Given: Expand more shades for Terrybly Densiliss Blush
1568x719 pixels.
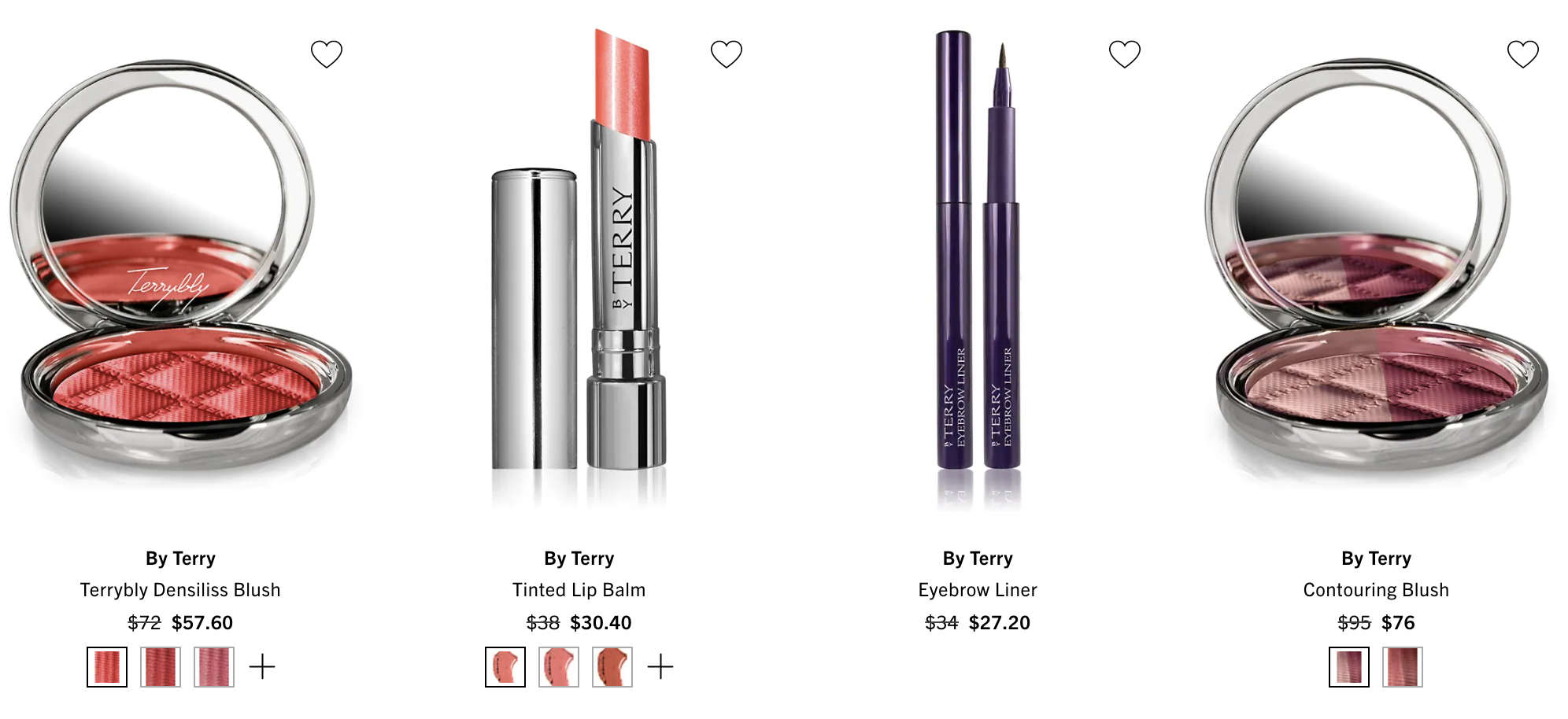Looking at the screenshot, I should tap(262, 667).
